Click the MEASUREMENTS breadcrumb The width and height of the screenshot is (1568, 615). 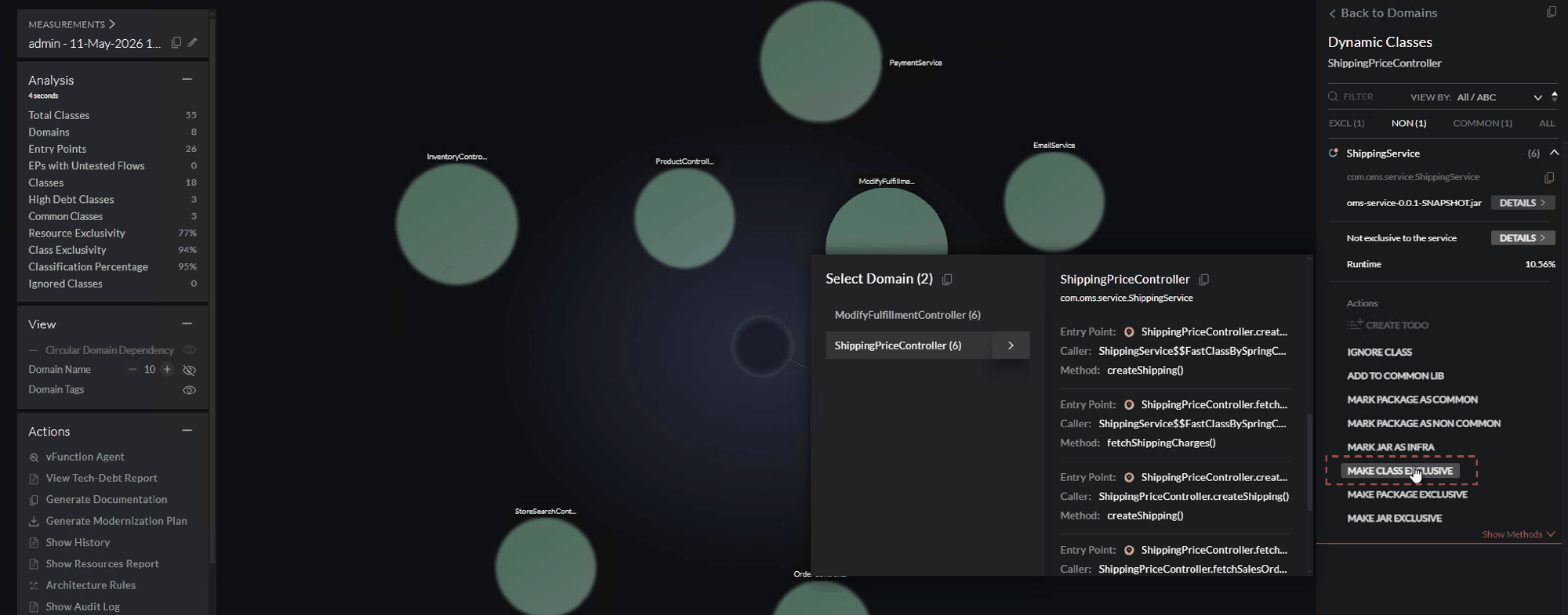click(x=71, y=24)
